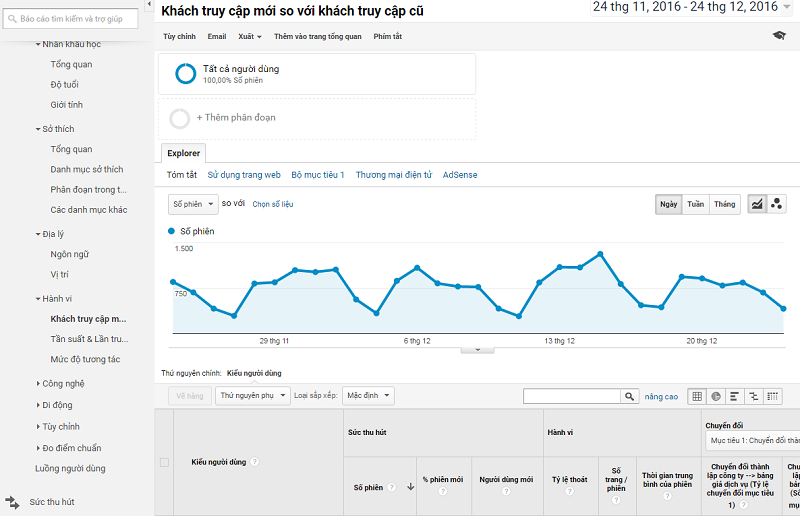Click the table search input field

[x=572, y=396]
